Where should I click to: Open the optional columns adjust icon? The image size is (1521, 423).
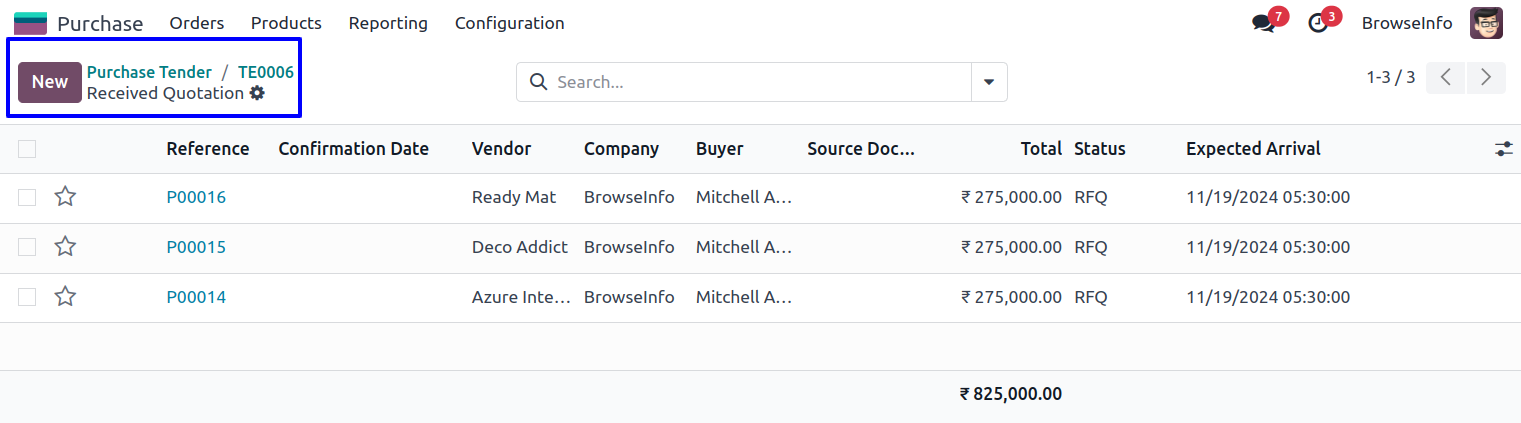[1503, 149]
